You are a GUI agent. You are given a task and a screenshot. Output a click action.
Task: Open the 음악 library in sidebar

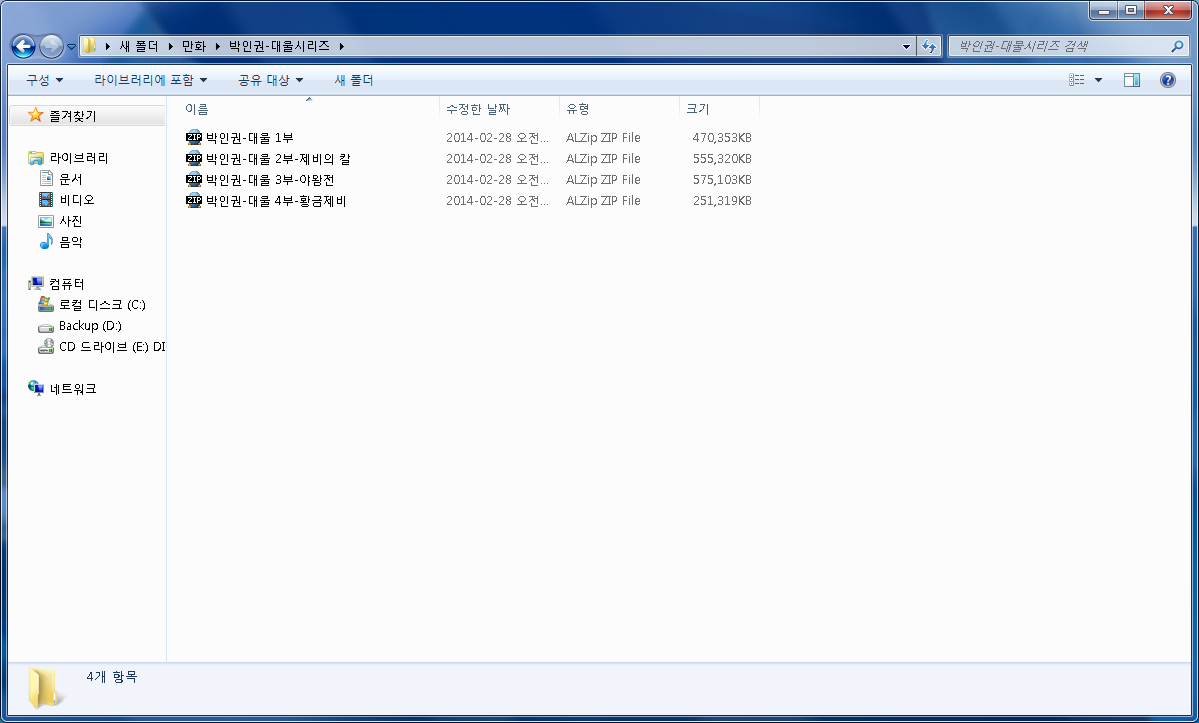(70, 242)
